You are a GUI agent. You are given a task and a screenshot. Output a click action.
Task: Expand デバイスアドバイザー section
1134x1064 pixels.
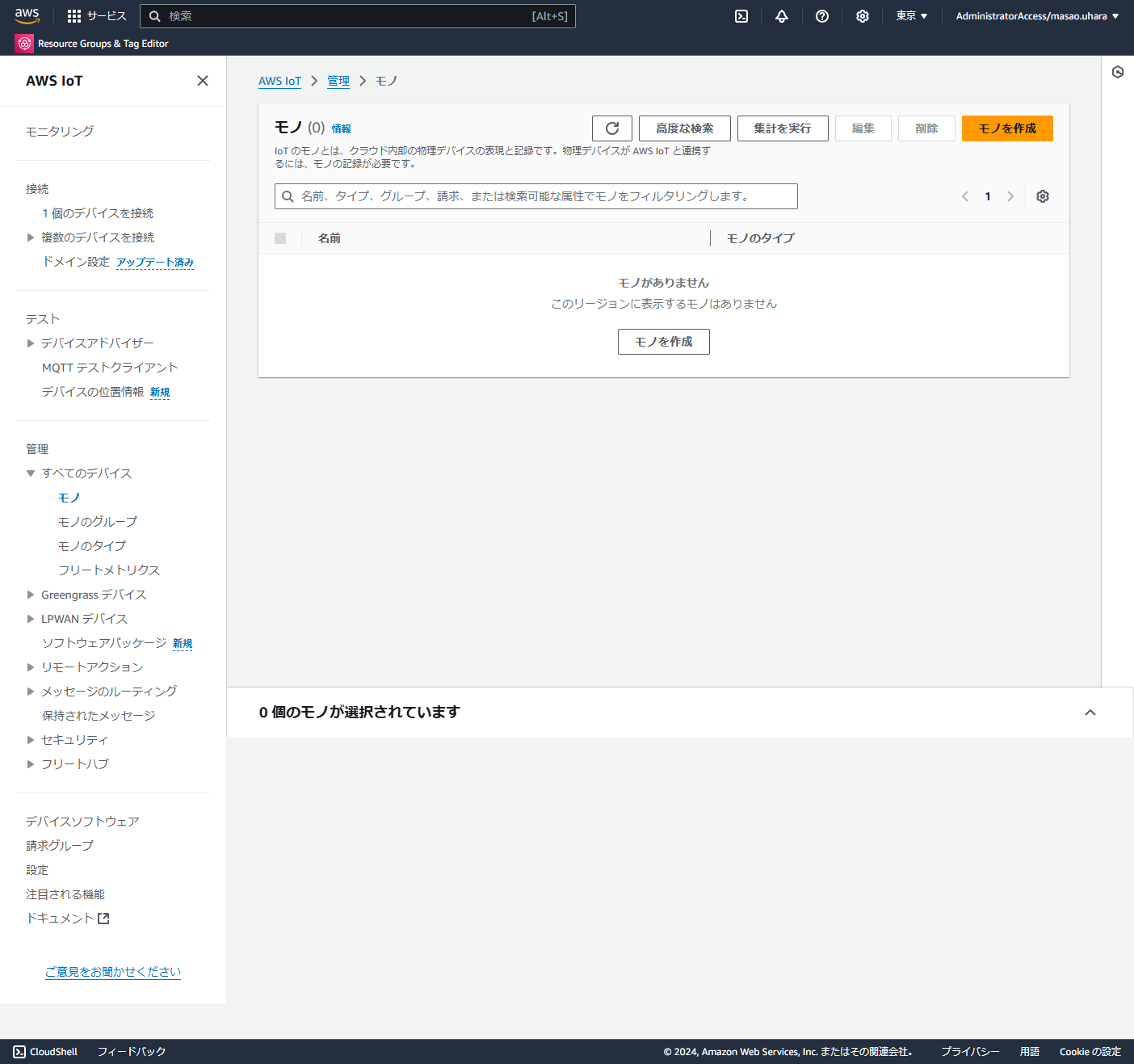(31, 343)
